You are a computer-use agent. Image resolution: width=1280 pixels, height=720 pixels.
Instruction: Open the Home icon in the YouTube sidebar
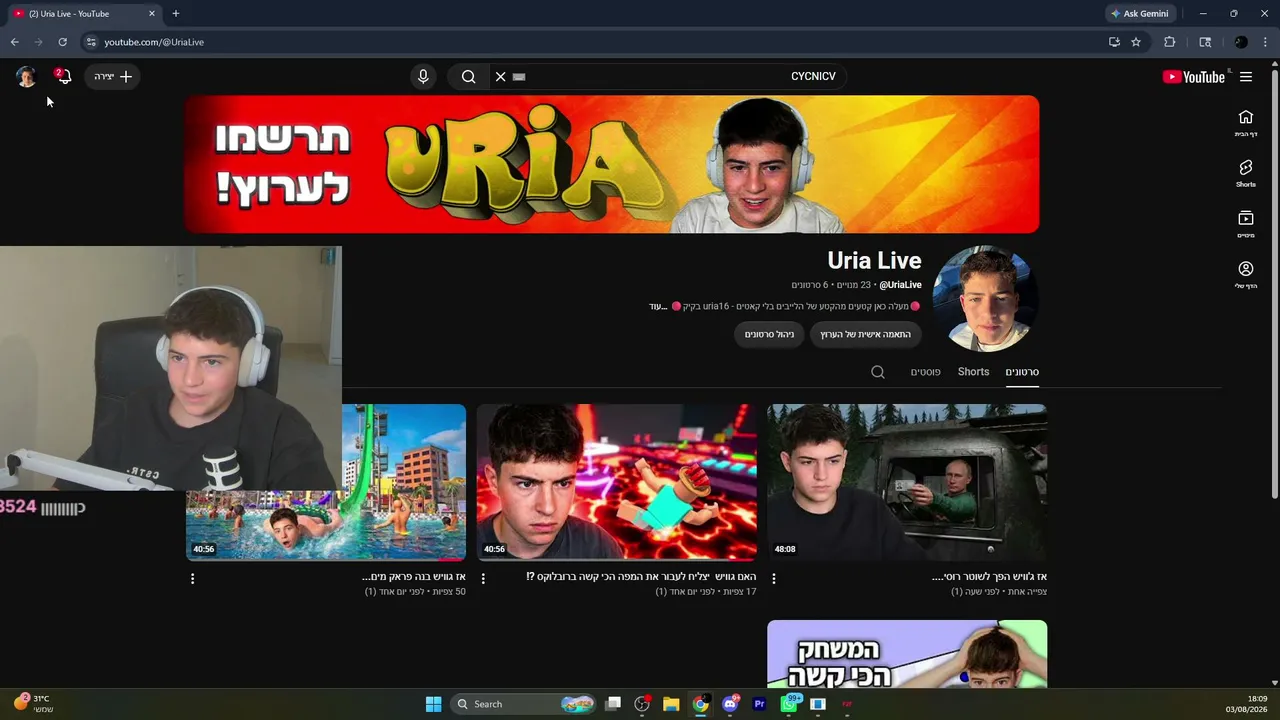[x=1246, y=123]
